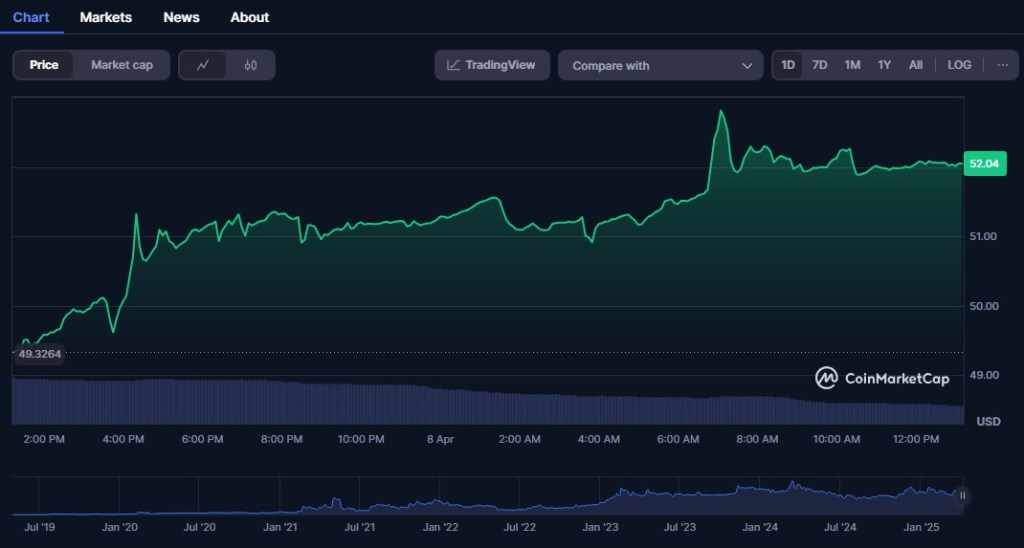Select the Price toggle
1024x548 pixels.
tap(44, 65)
